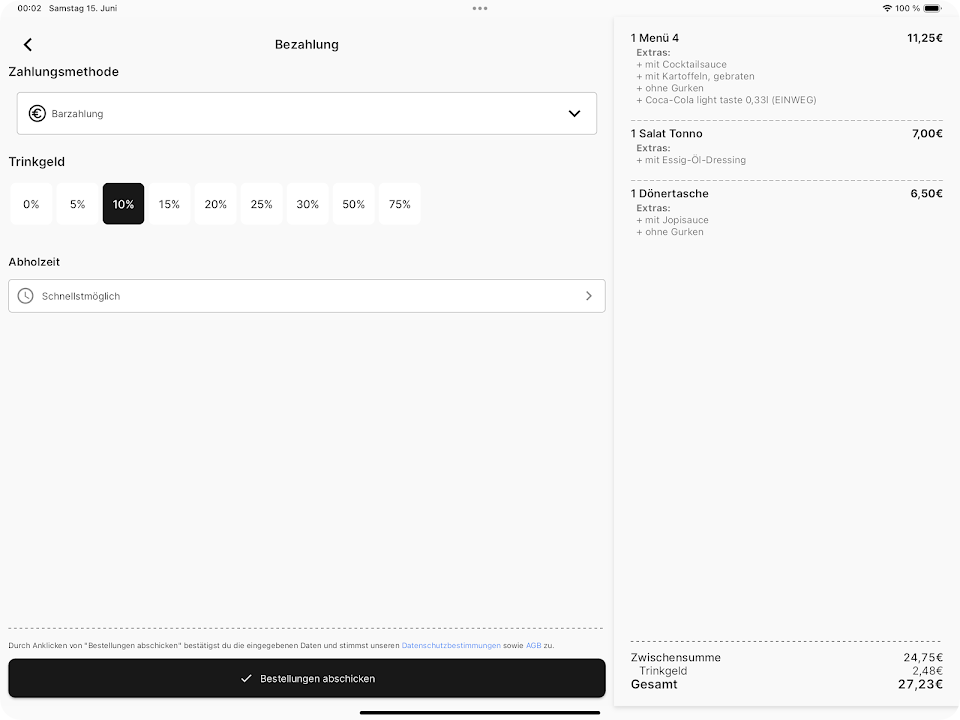Screen dimensions: 960x720
Task: Click the clock icon in Abholzeit
Action: (26, 296)
